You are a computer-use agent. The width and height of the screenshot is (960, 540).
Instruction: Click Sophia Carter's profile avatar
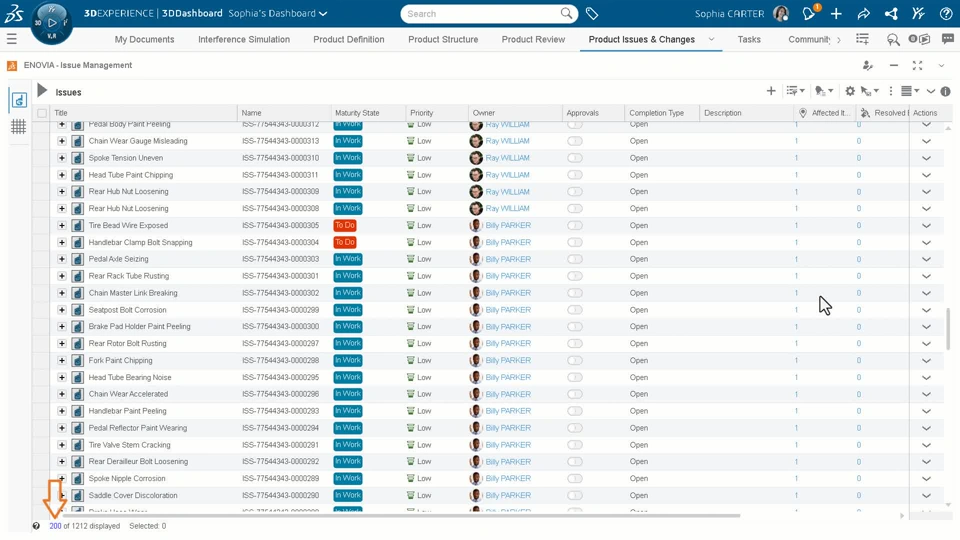[x=781, y=13]
